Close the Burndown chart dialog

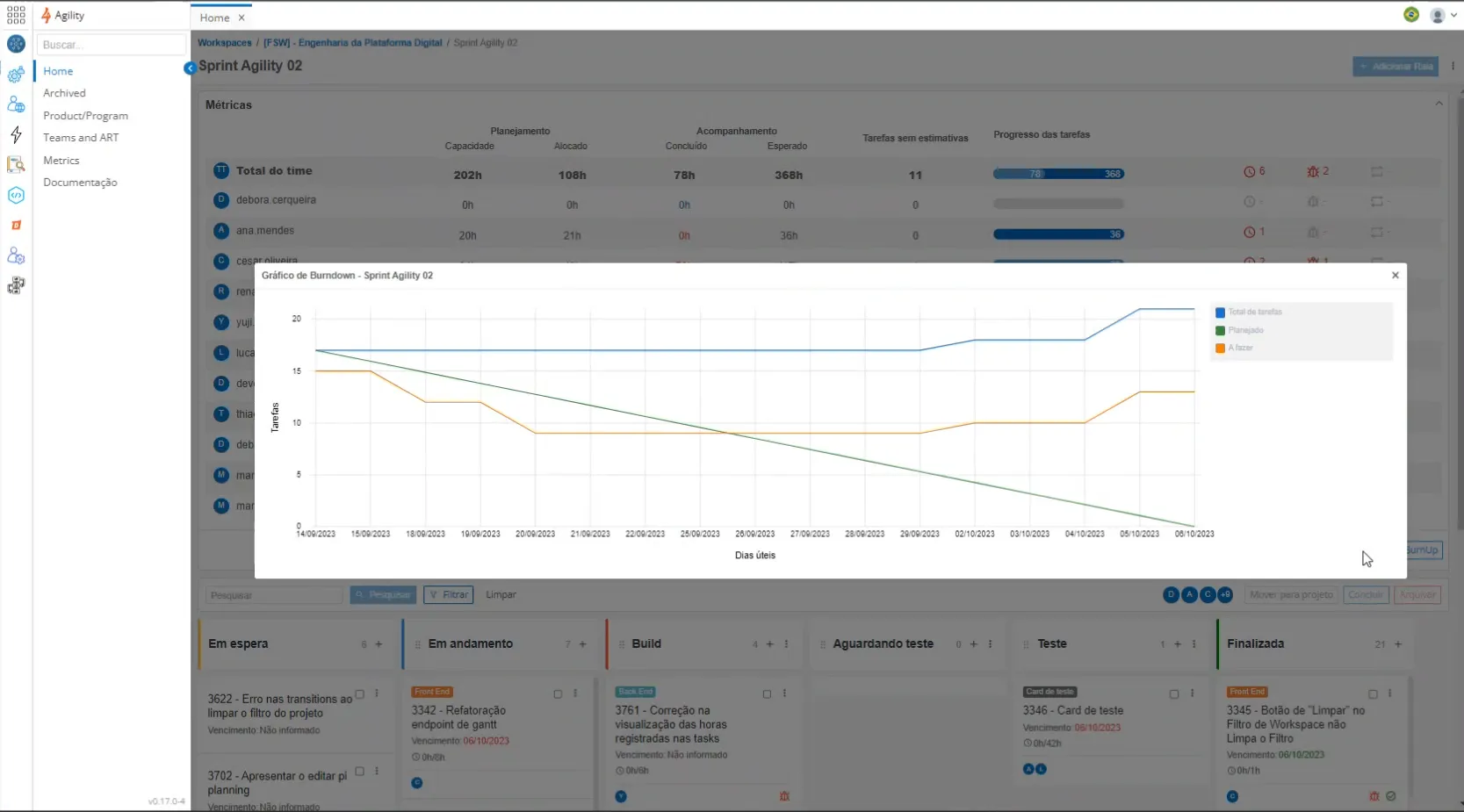[x=1395, y=275]
